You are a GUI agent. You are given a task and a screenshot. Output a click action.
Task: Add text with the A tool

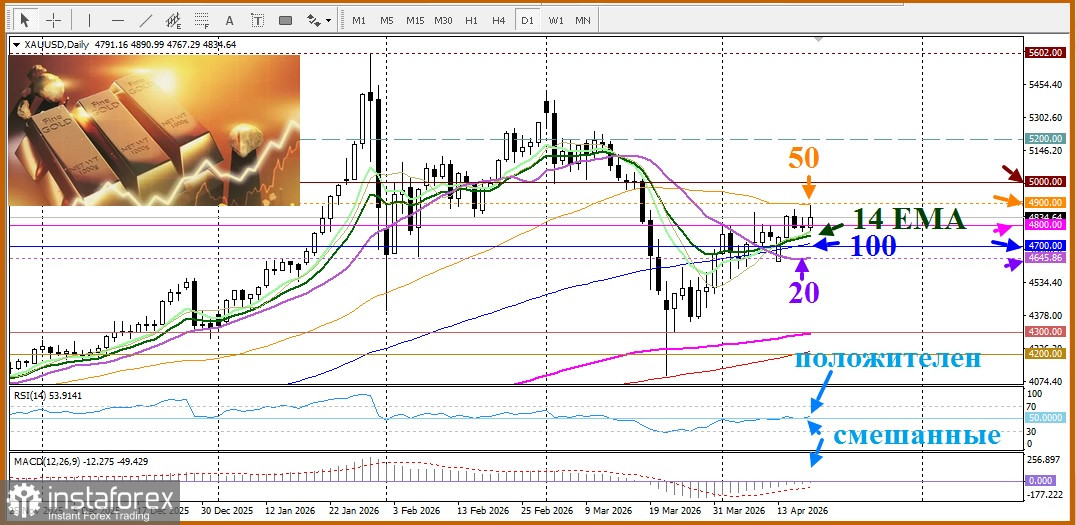pos(229,20)
